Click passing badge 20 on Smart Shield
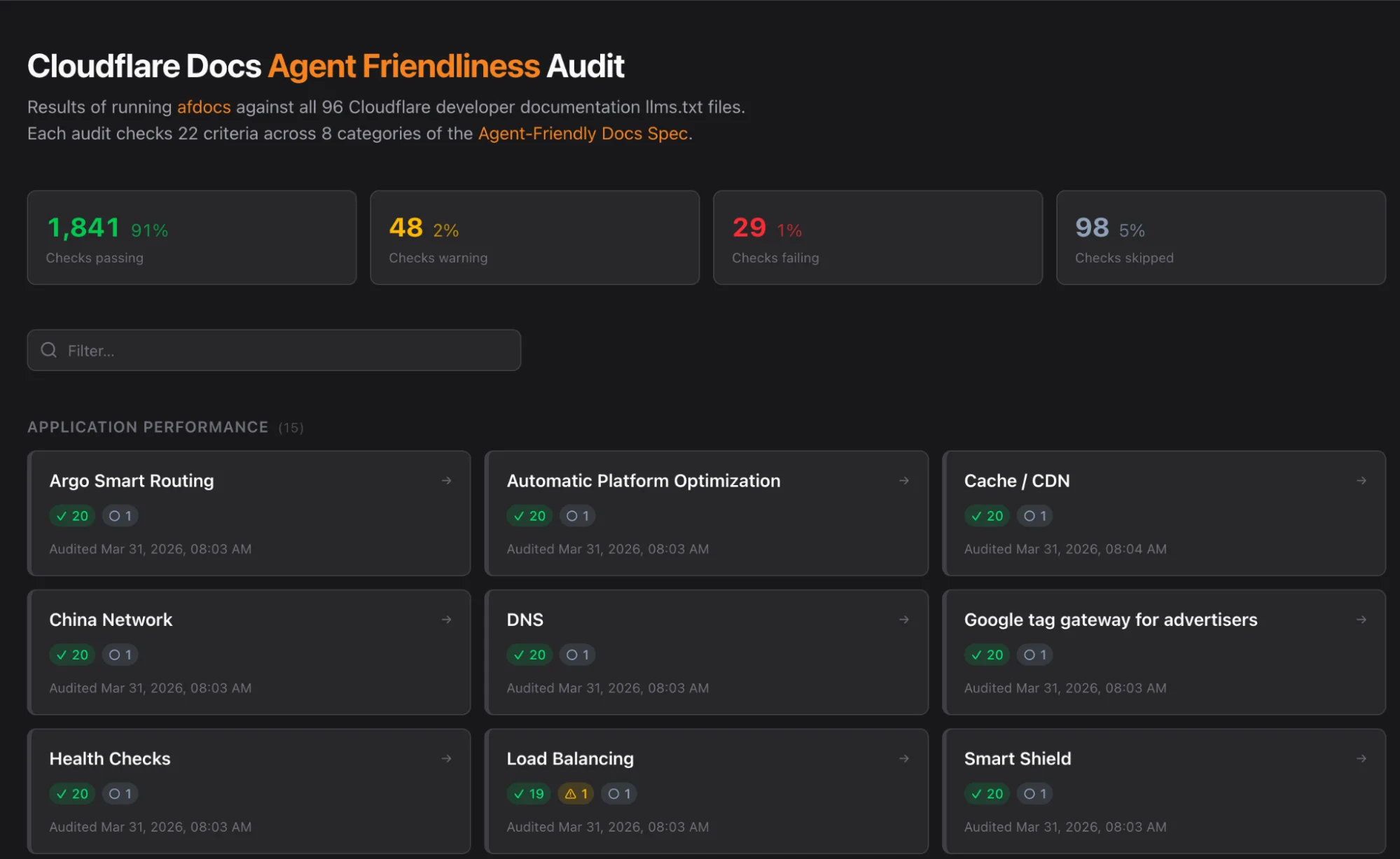 point(987,794)
